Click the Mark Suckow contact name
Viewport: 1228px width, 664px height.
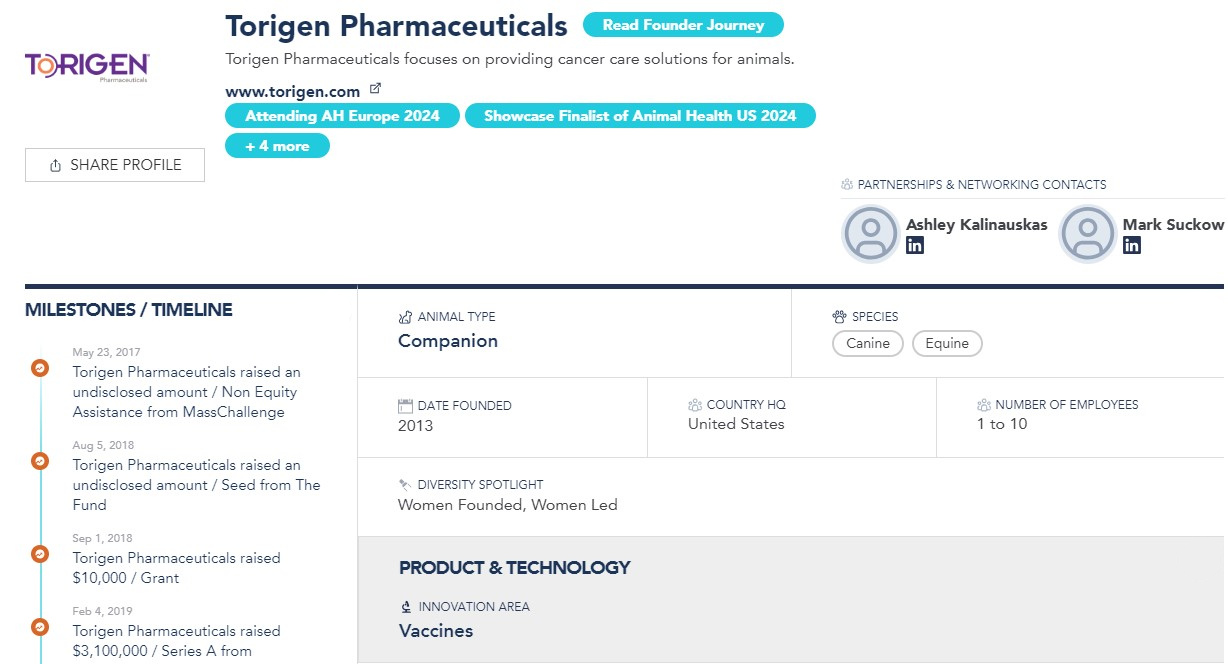[1173, 225]
